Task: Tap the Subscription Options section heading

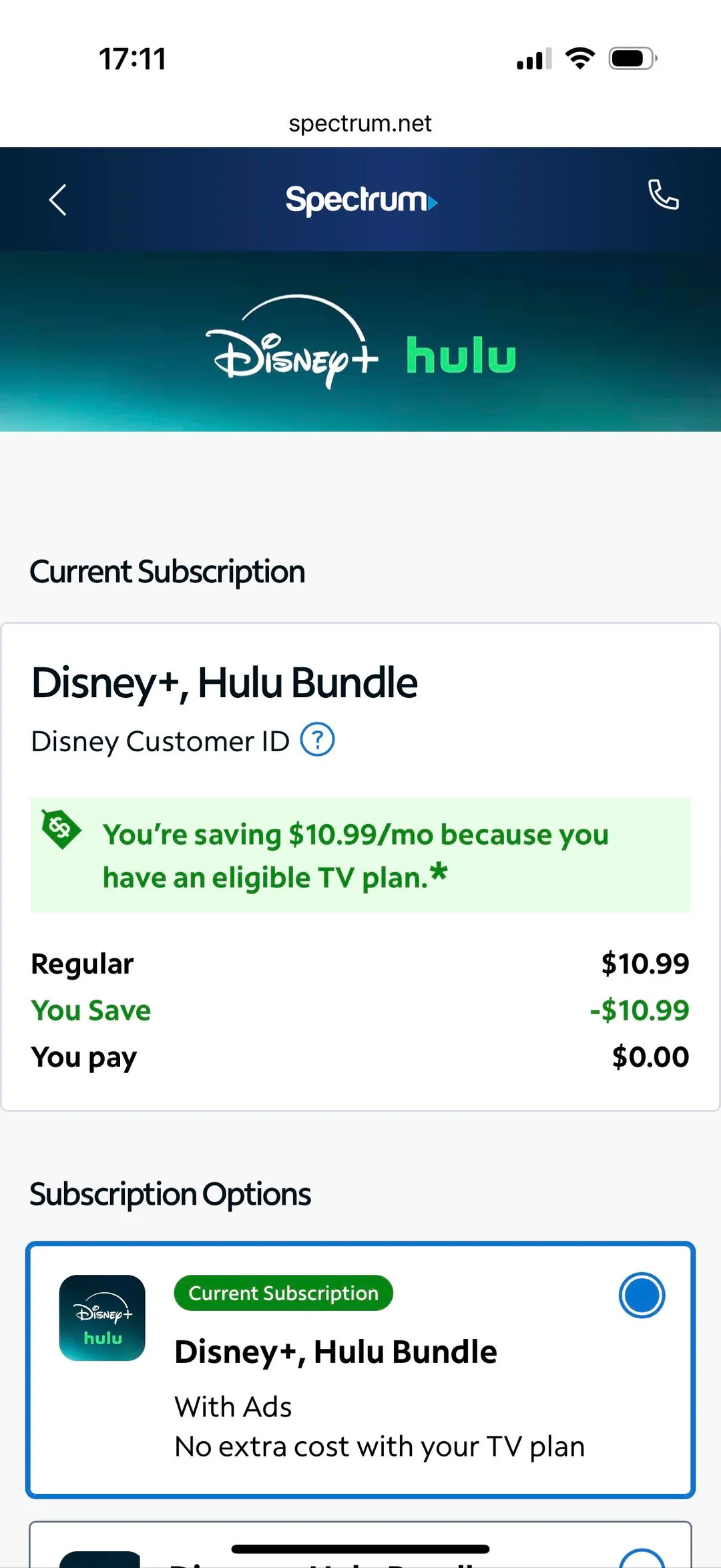Action: tap(170, 1193)
